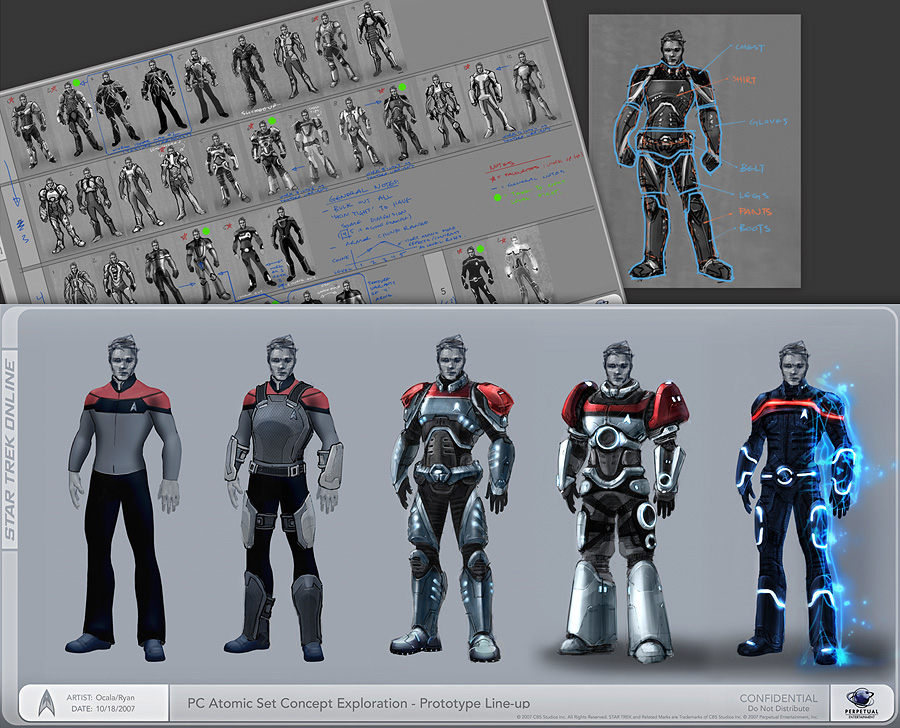900x728 pixels.
Task: Click the Starfleet delta emblem beside the artist name
Action: [x=46, y=703]
